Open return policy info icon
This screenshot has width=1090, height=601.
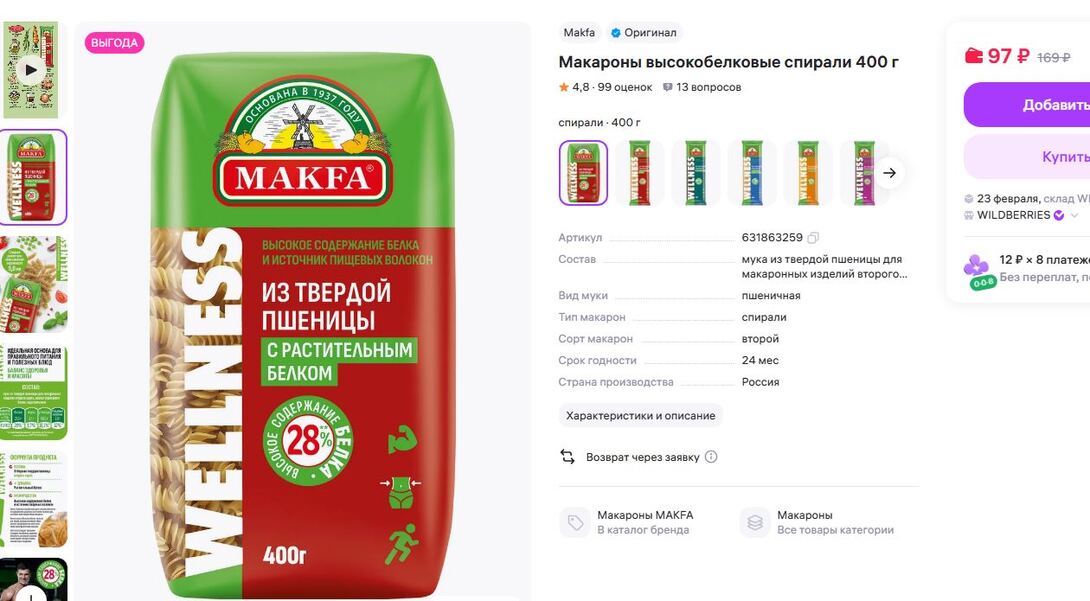710,456
